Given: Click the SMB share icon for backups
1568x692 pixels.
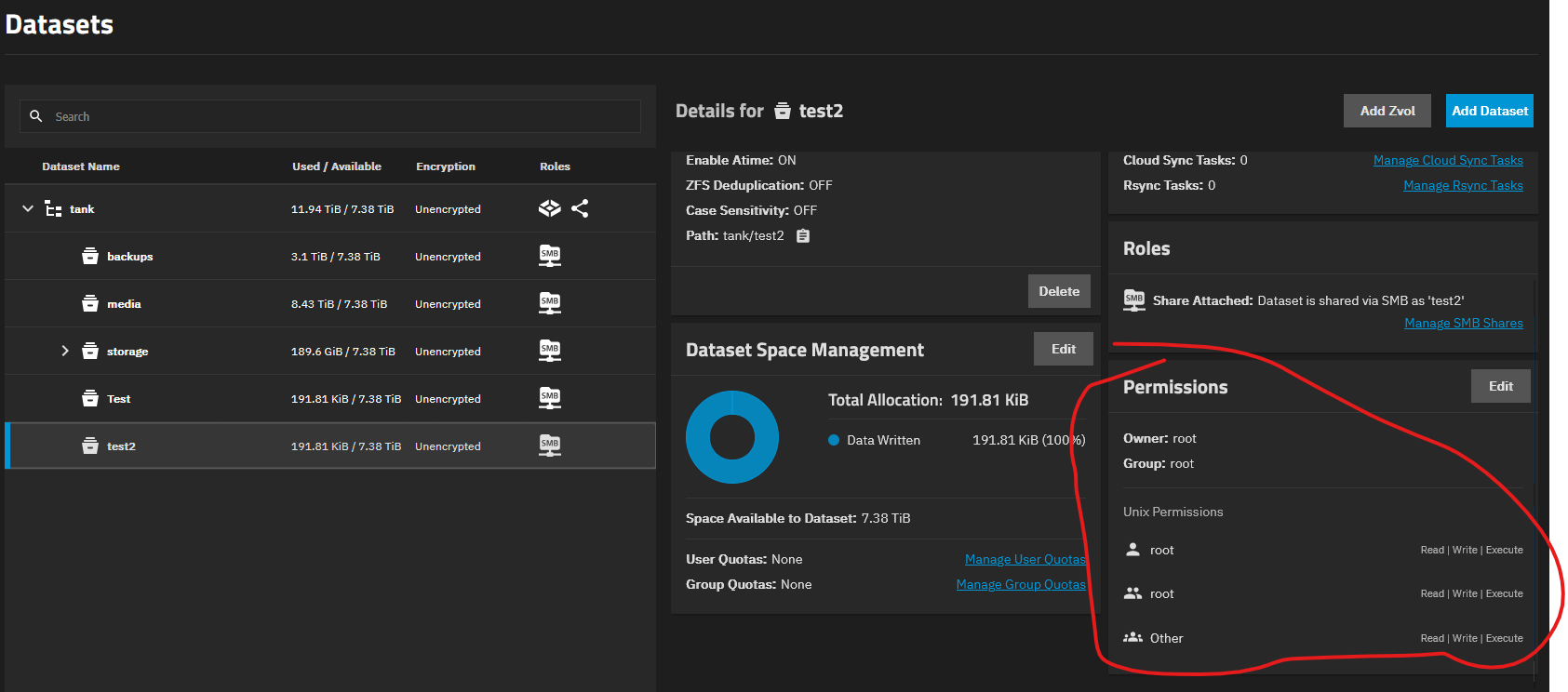Looking at the screenshot, I should pyautogui.click(x=550, y=256).
